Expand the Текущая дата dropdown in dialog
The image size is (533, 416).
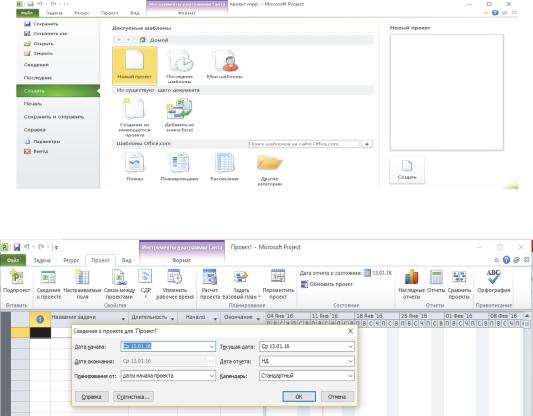pyautogui.click(x=350, y=347)
